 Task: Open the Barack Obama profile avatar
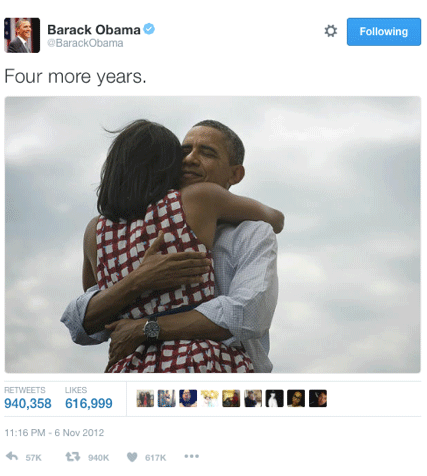point(22,35)
